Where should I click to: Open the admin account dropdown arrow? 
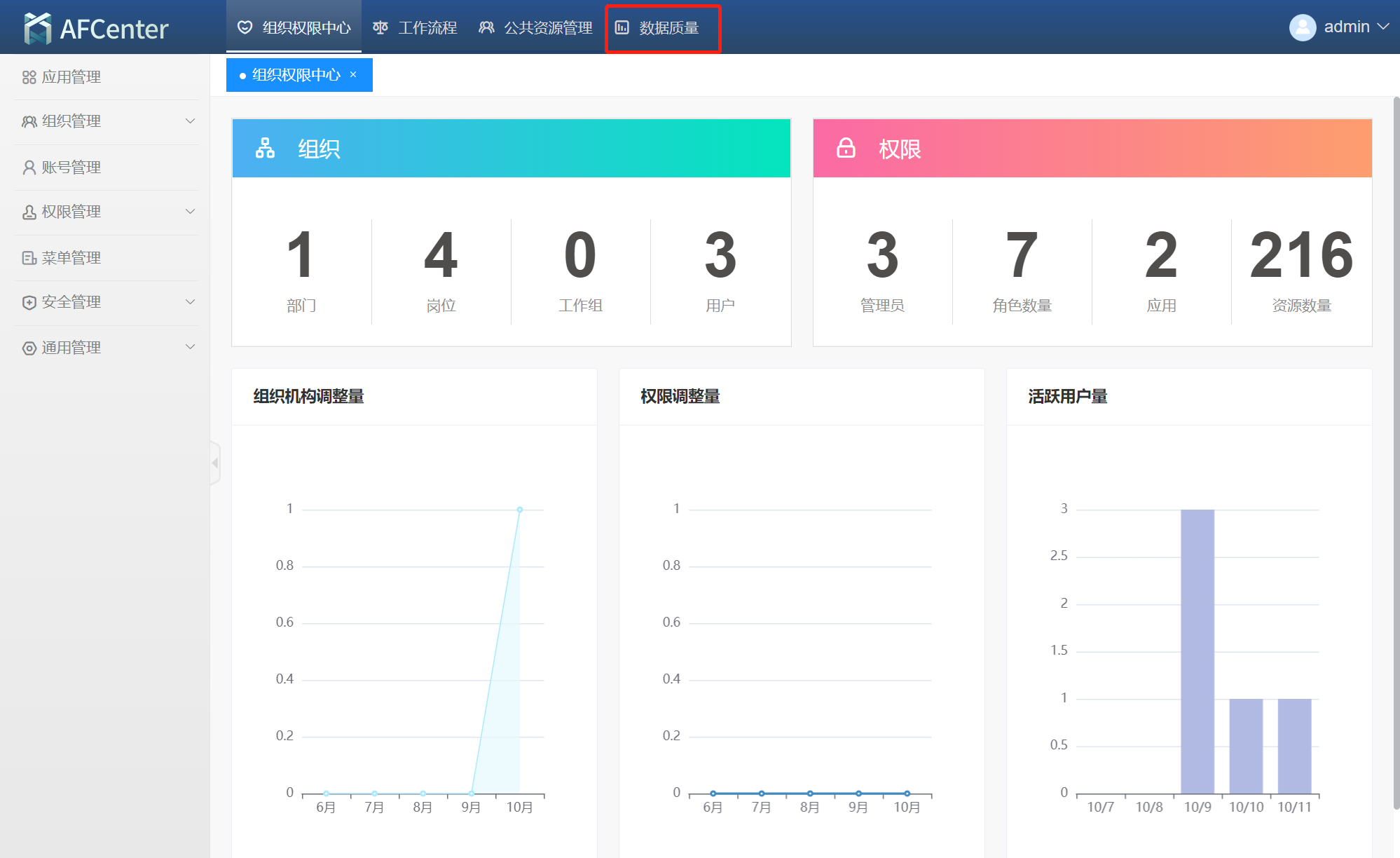[x=1383, y=27]
